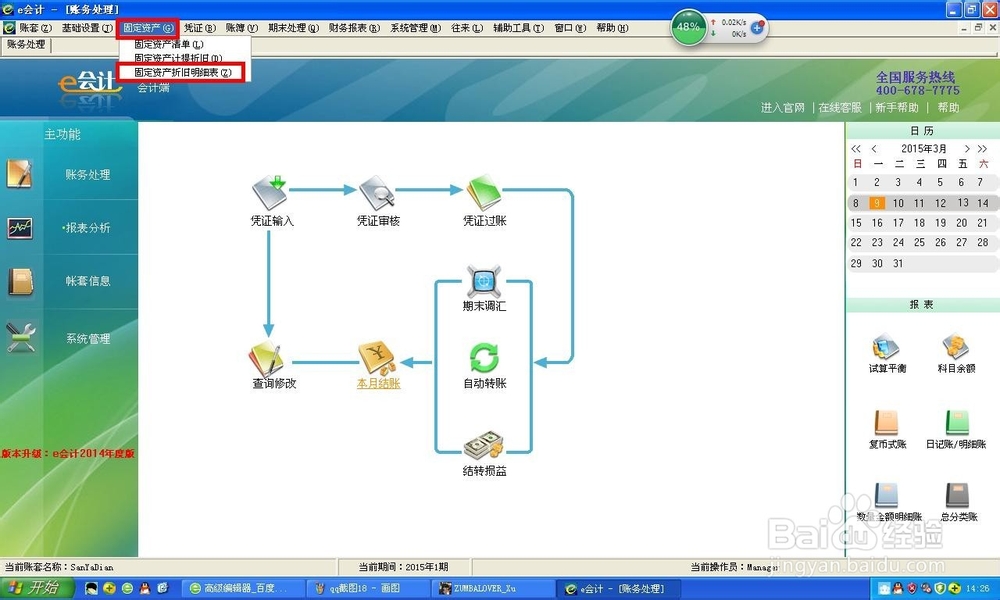Viewport: 1000px width, 600px height.
Task: Open the 期末处理 menu
Action: [x=293, y=28]
